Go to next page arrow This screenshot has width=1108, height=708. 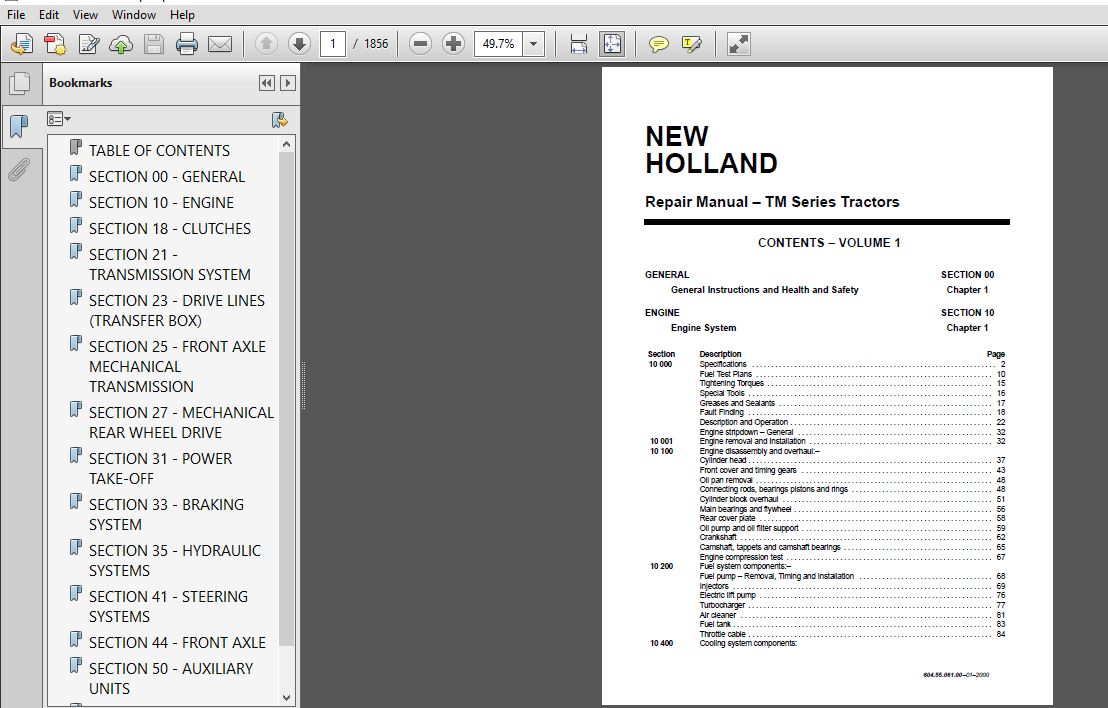point(299,44)
